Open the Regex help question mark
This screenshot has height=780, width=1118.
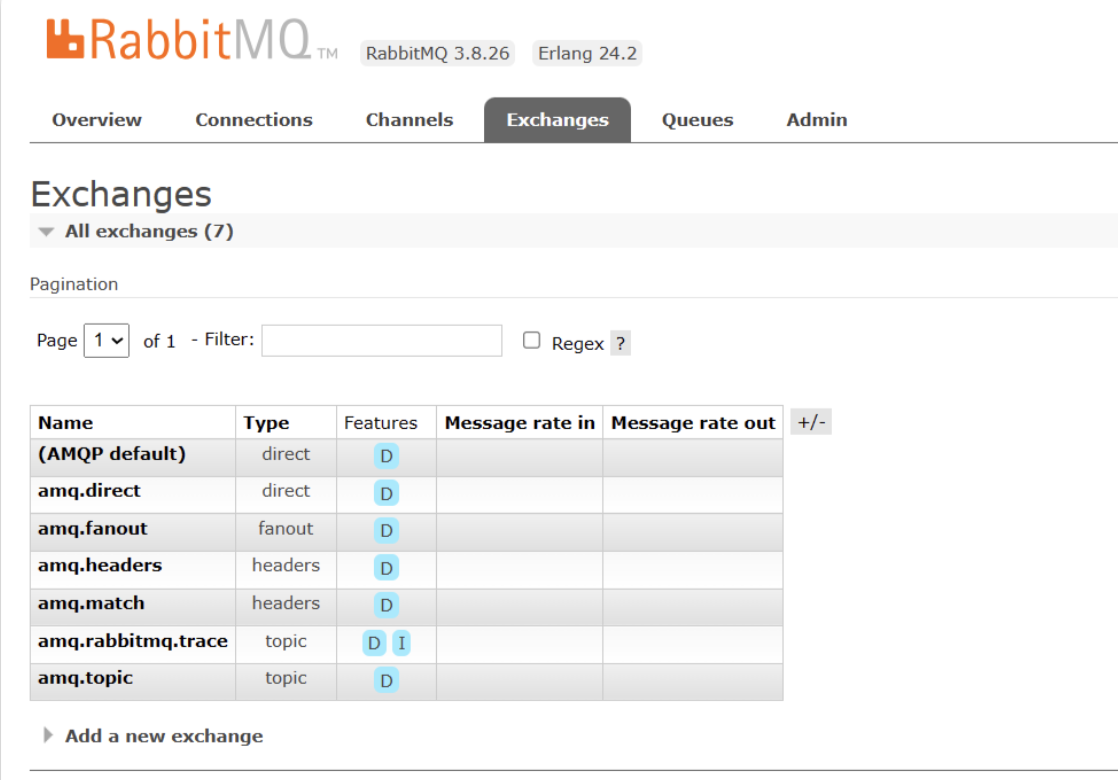[620, 344]
